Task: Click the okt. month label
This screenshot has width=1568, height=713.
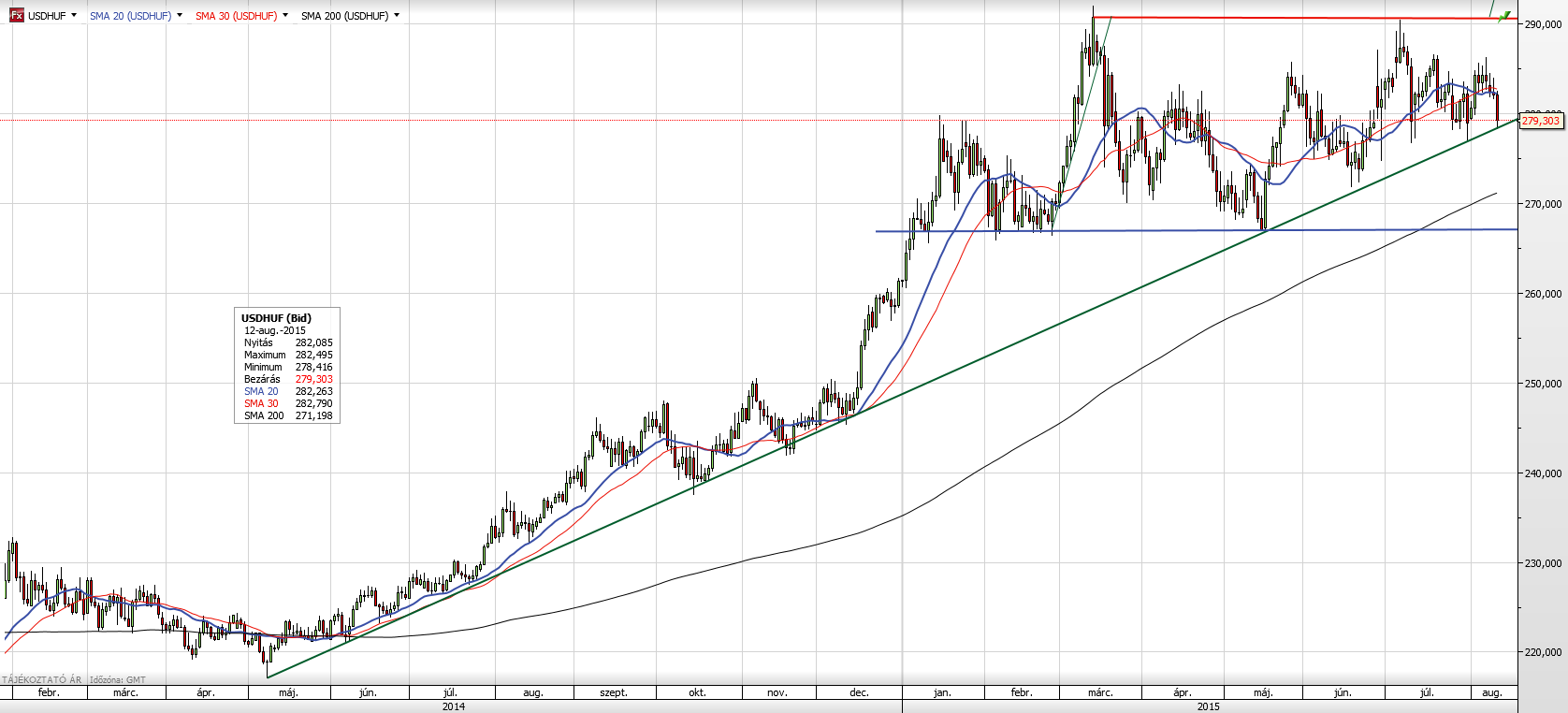Action: coord(697,692)
